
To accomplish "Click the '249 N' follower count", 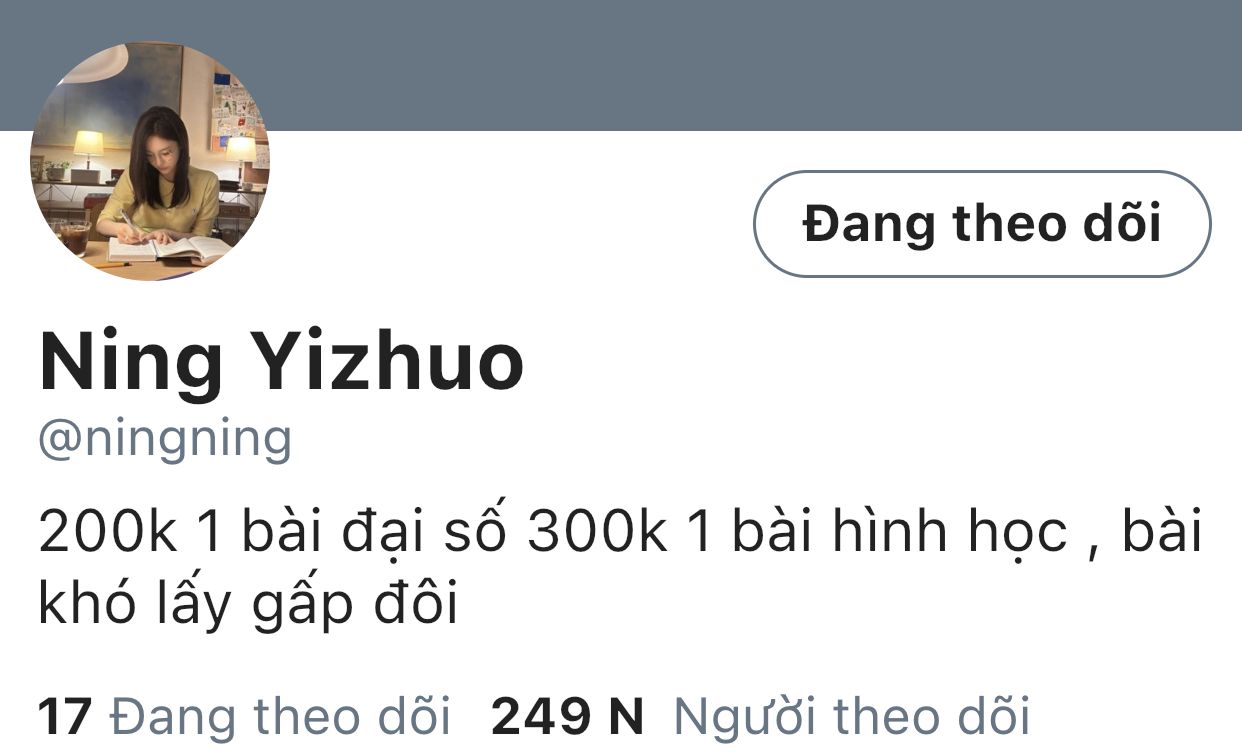I will 567,716.
